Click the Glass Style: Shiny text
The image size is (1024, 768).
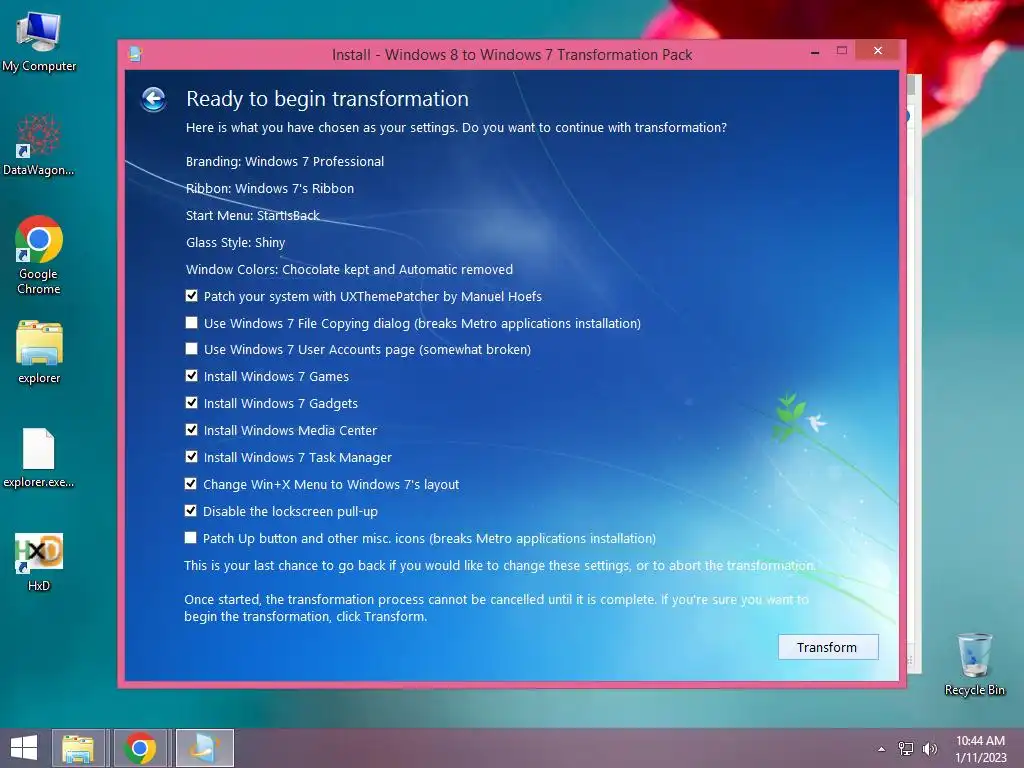235,242
